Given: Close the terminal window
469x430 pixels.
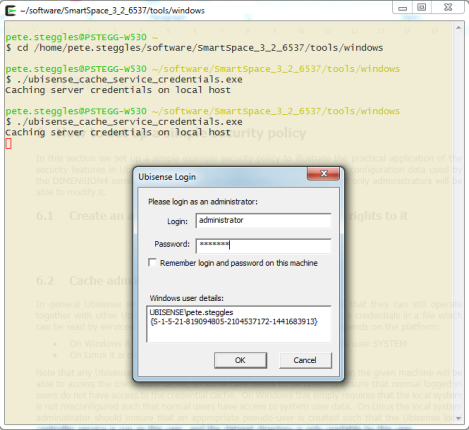Looking at the screenshot, I should click(x=448, y=7).
